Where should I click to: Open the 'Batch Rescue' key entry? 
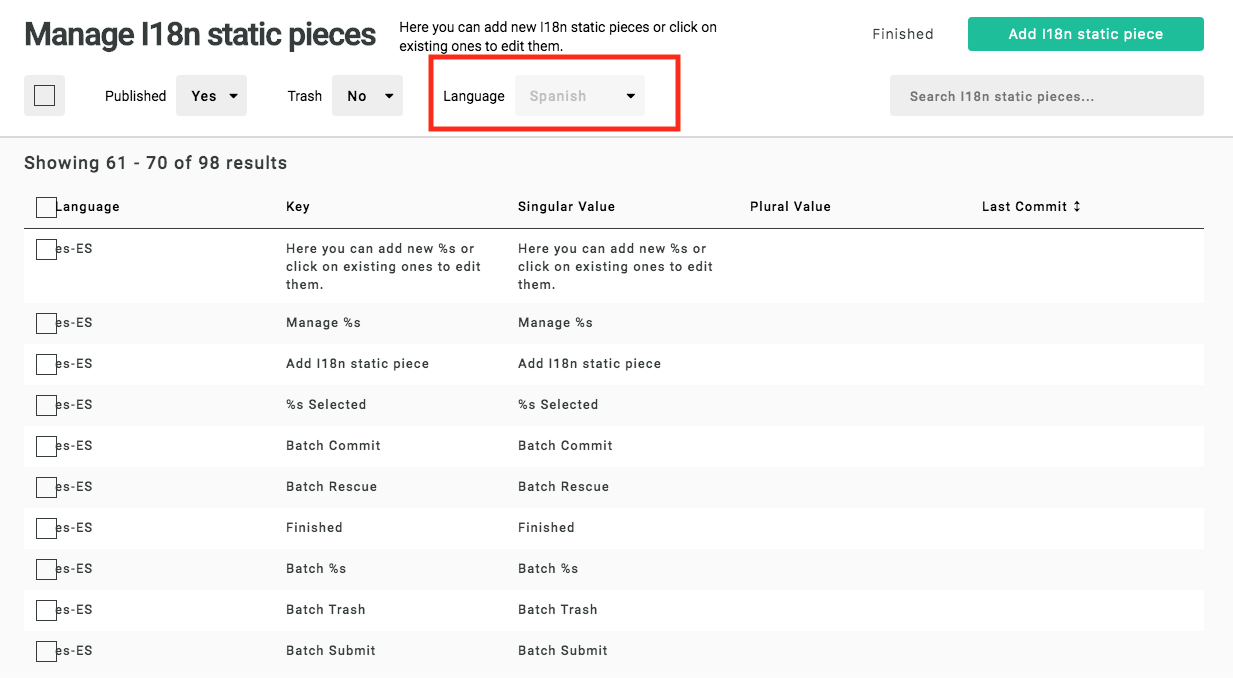click(x=331, y=487)
